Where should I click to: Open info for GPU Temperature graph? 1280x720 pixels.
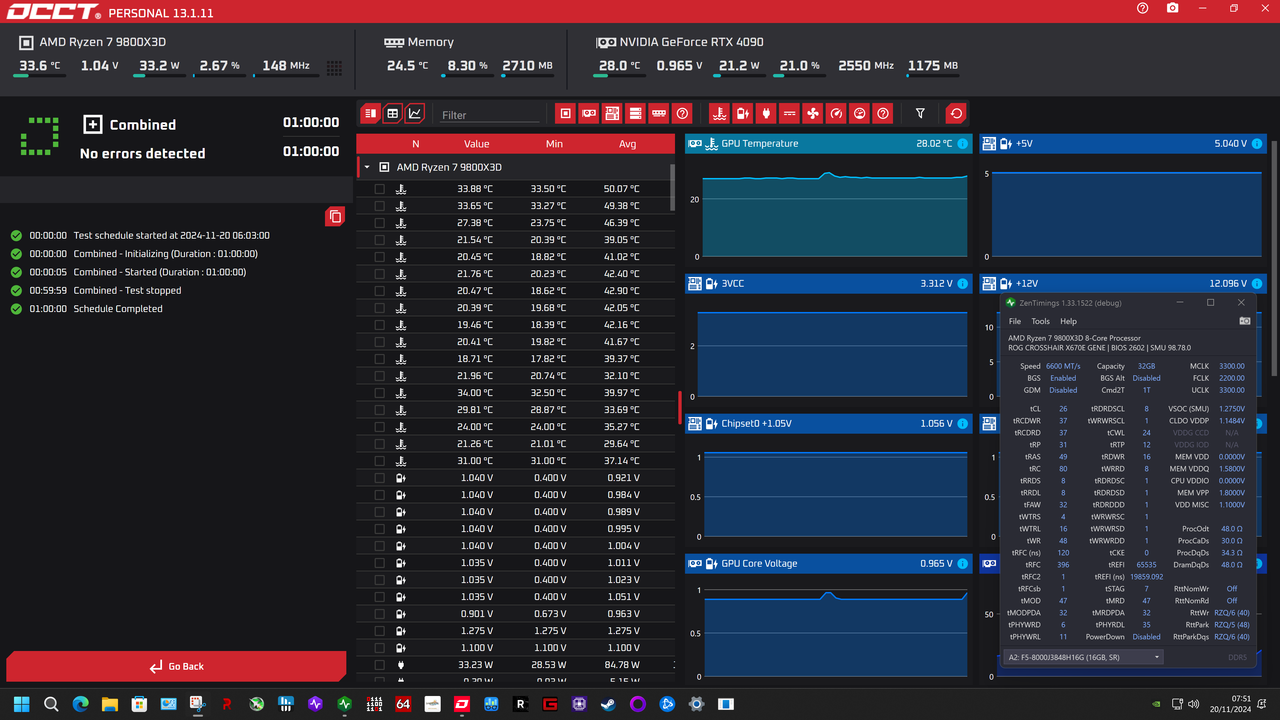point(962,144)
